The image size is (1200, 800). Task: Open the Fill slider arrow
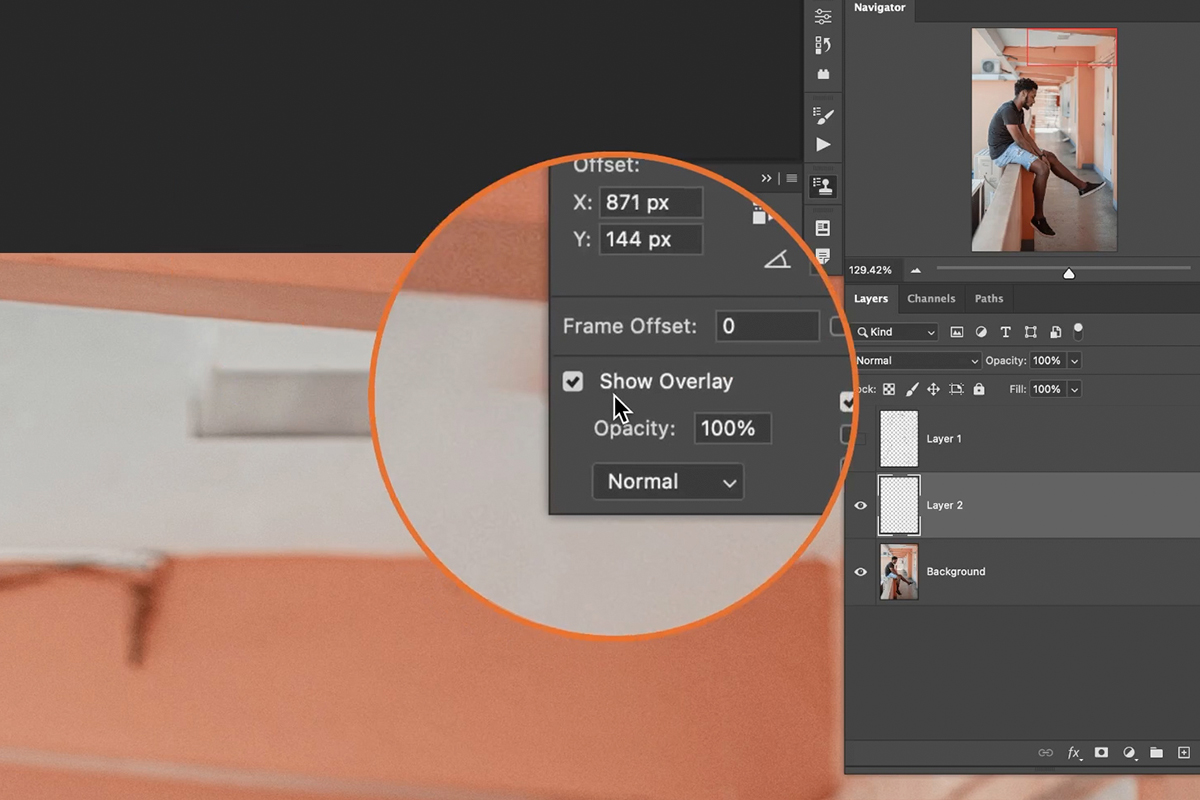pos(1075,389)
